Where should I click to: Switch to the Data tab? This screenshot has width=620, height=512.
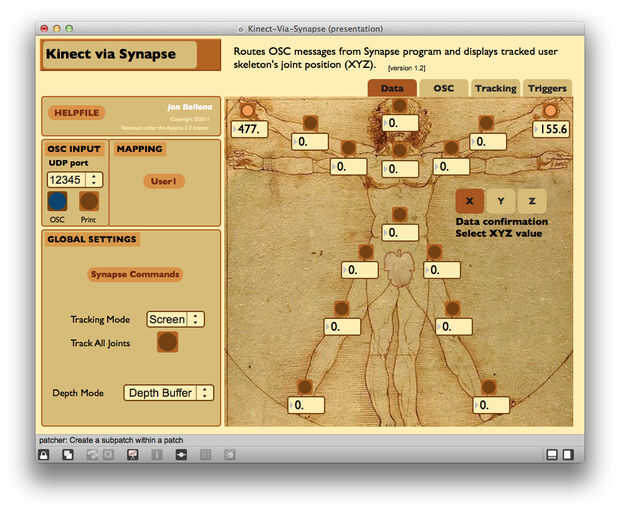tap(392, 88)
